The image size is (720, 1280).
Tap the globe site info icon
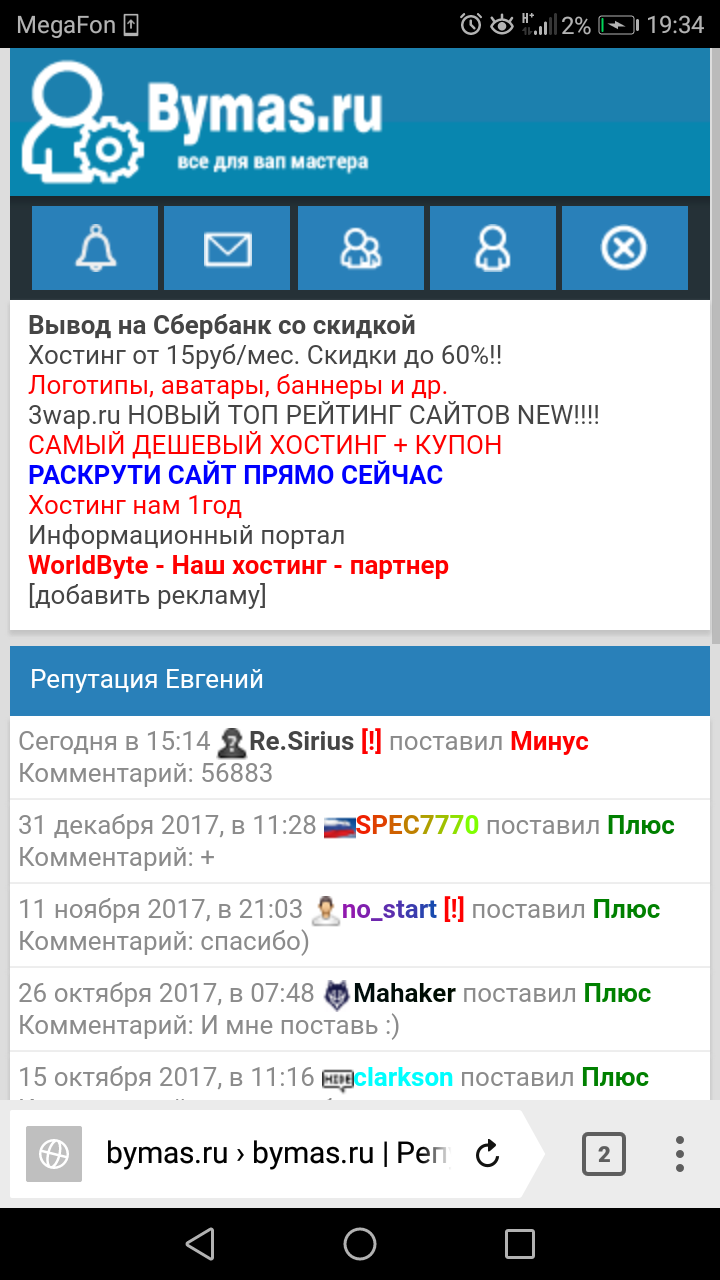pyautogui.click(x=53, y=1154)
